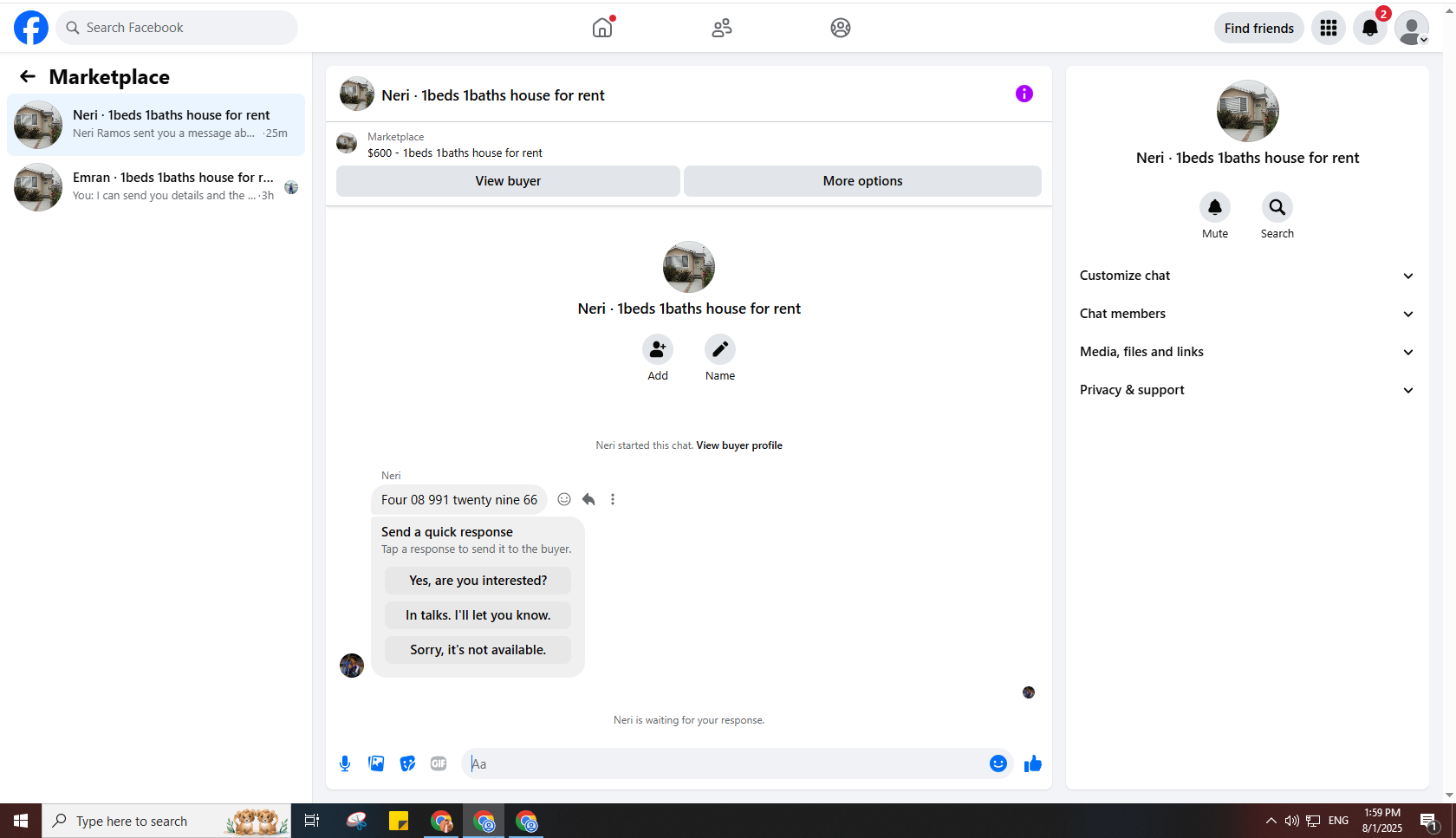The width and height of the screenshot is (1456, 838).
Task: Expand the Customize chat section
Action: pos(1247,276)
